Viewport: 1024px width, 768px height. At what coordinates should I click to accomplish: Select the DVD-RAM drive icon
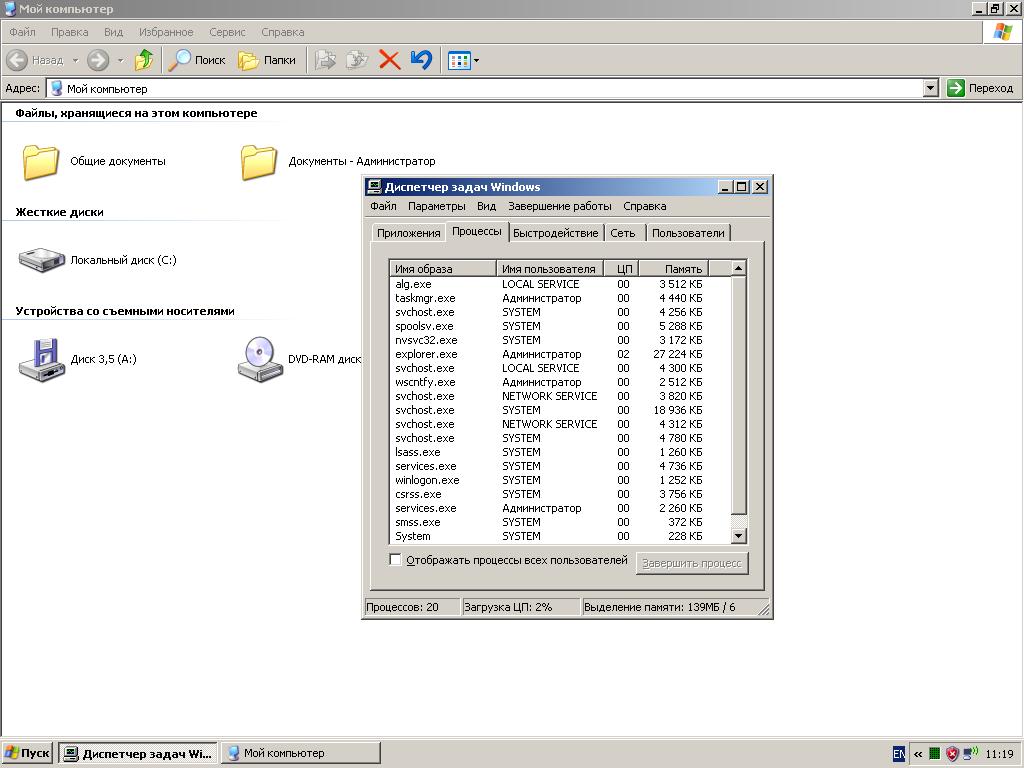[x=260, y=359]
